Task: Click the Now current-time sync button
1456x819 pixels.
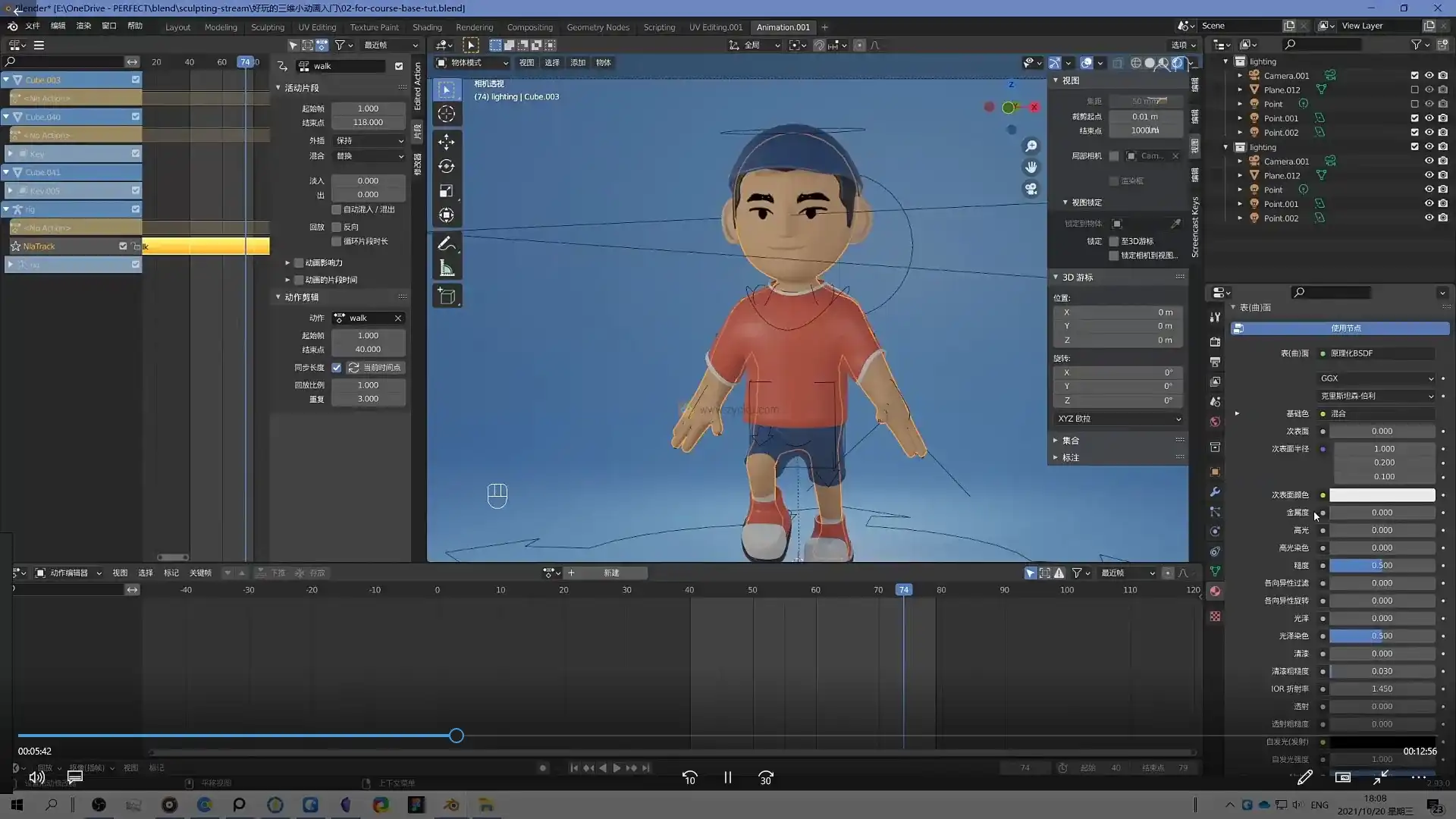Action: (375, 367)
